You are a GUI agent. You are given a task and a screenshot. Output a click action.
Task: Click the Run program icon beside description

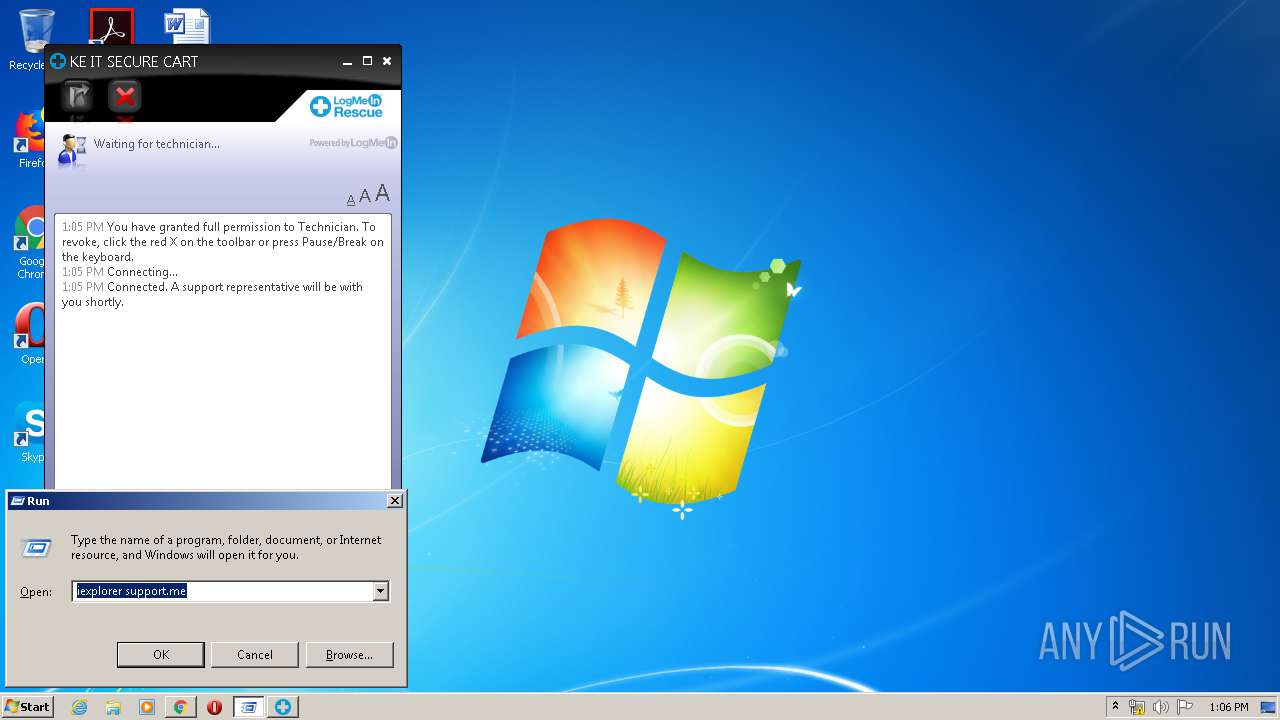tap(36, 547)
